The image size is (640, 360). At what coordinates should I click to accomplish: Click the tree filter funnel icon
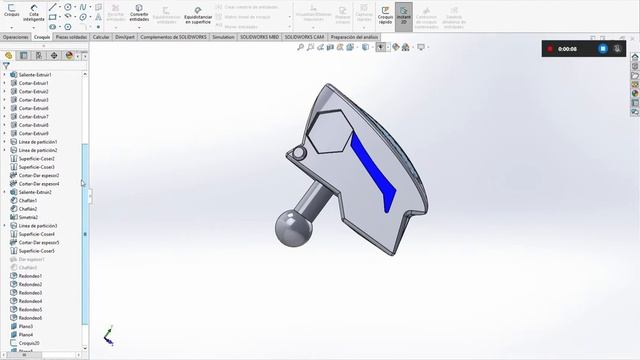tap(6, 65)
